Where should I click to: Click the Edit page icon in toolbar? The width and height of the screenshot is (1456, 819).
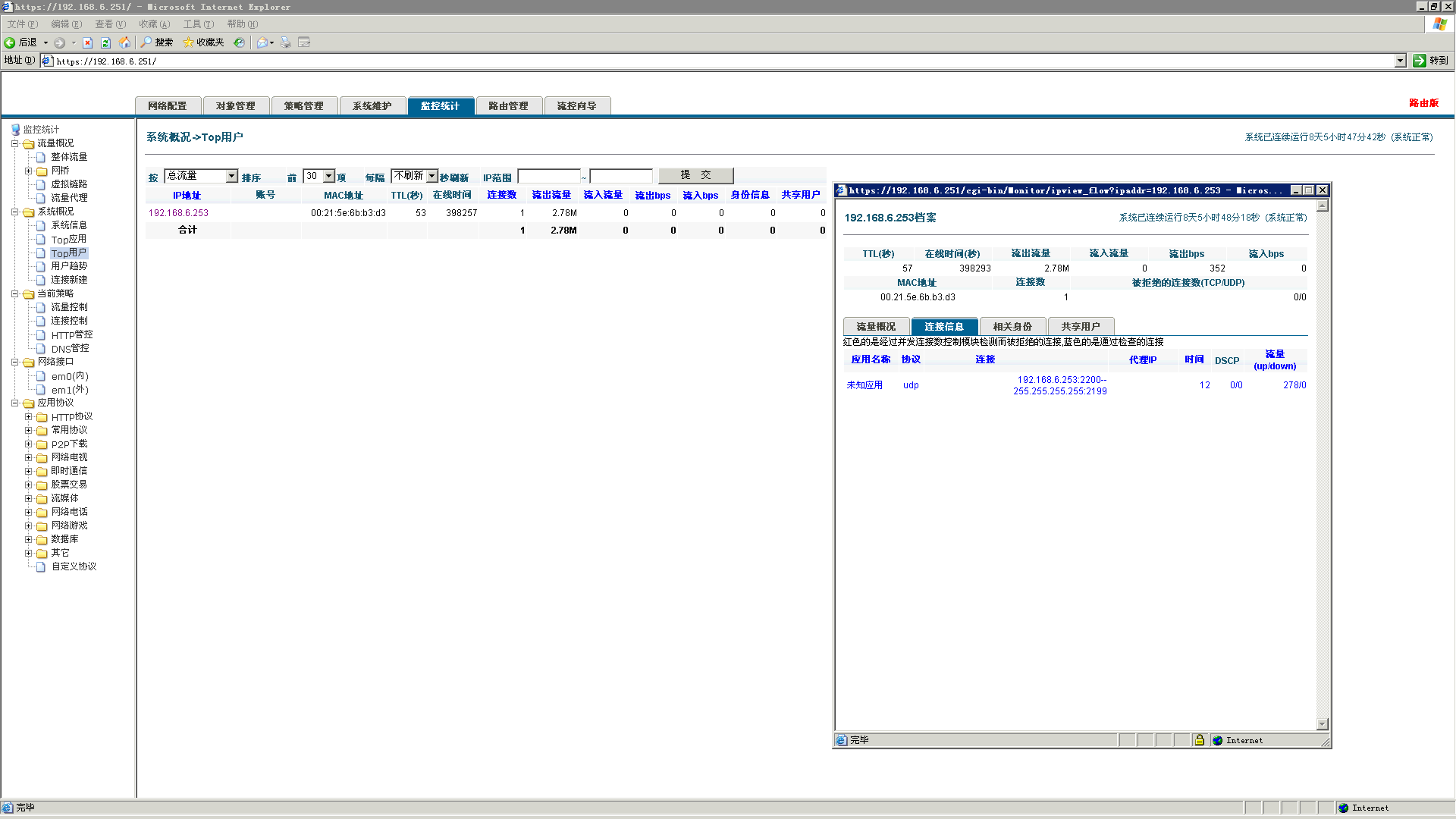(304, 42)
